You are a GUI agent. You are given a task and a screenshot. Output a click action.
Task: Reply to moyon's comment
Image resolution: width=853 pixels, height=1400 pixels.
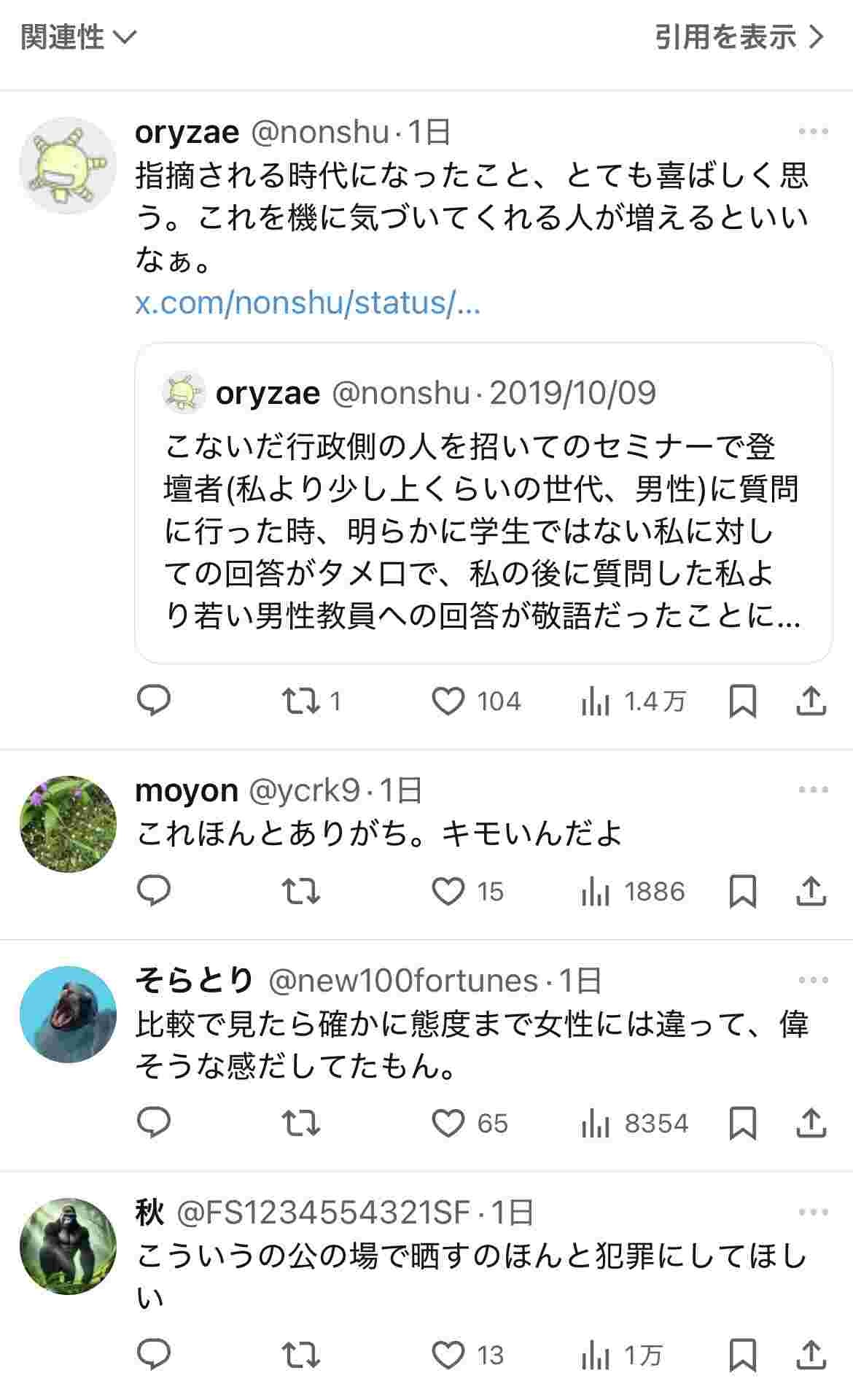[x=154, y=891]
